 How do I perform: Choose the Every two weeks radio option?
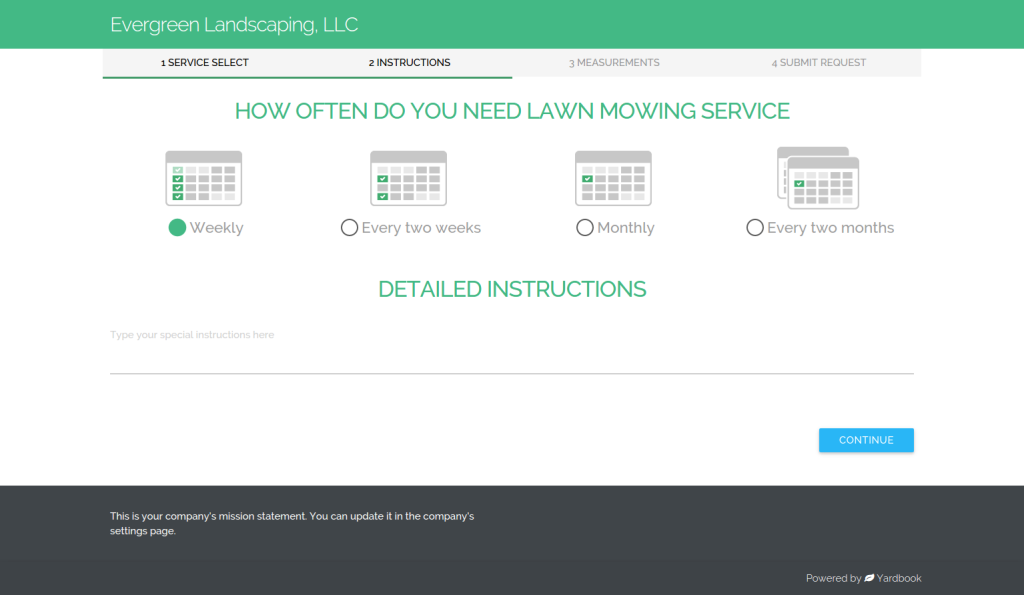click(x=349, y=227)
